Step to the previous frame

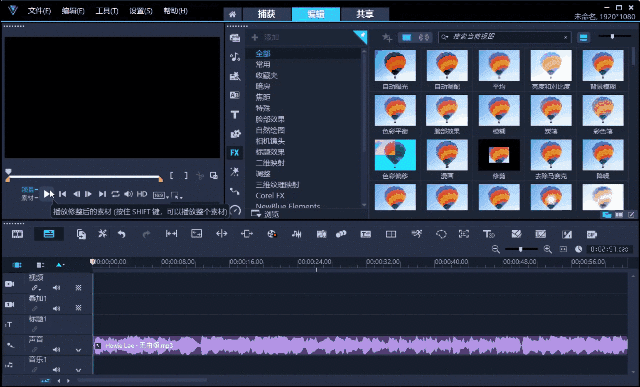click(76, 194)
